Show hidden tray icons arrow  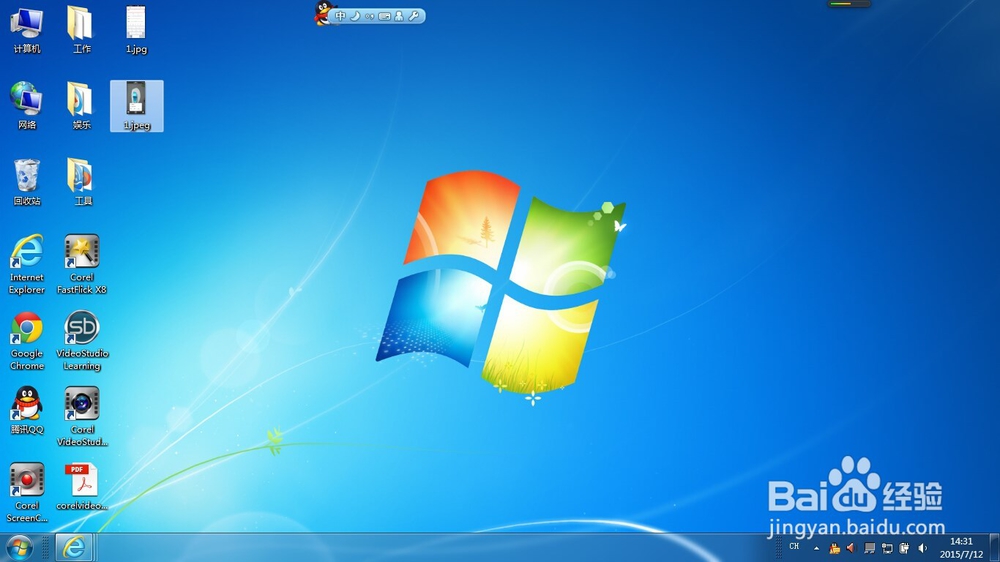tap(816, 548)
